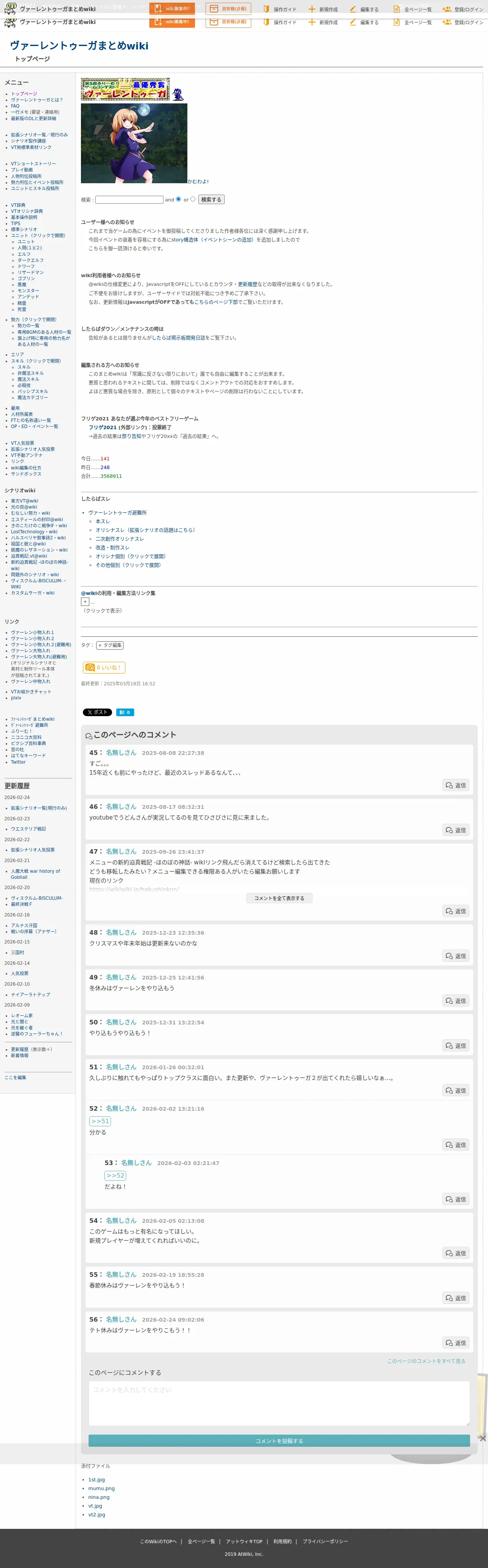Screen dimensions: 488x1568
Task: Open フリゲ2021 external link
Action: (103, 427)
